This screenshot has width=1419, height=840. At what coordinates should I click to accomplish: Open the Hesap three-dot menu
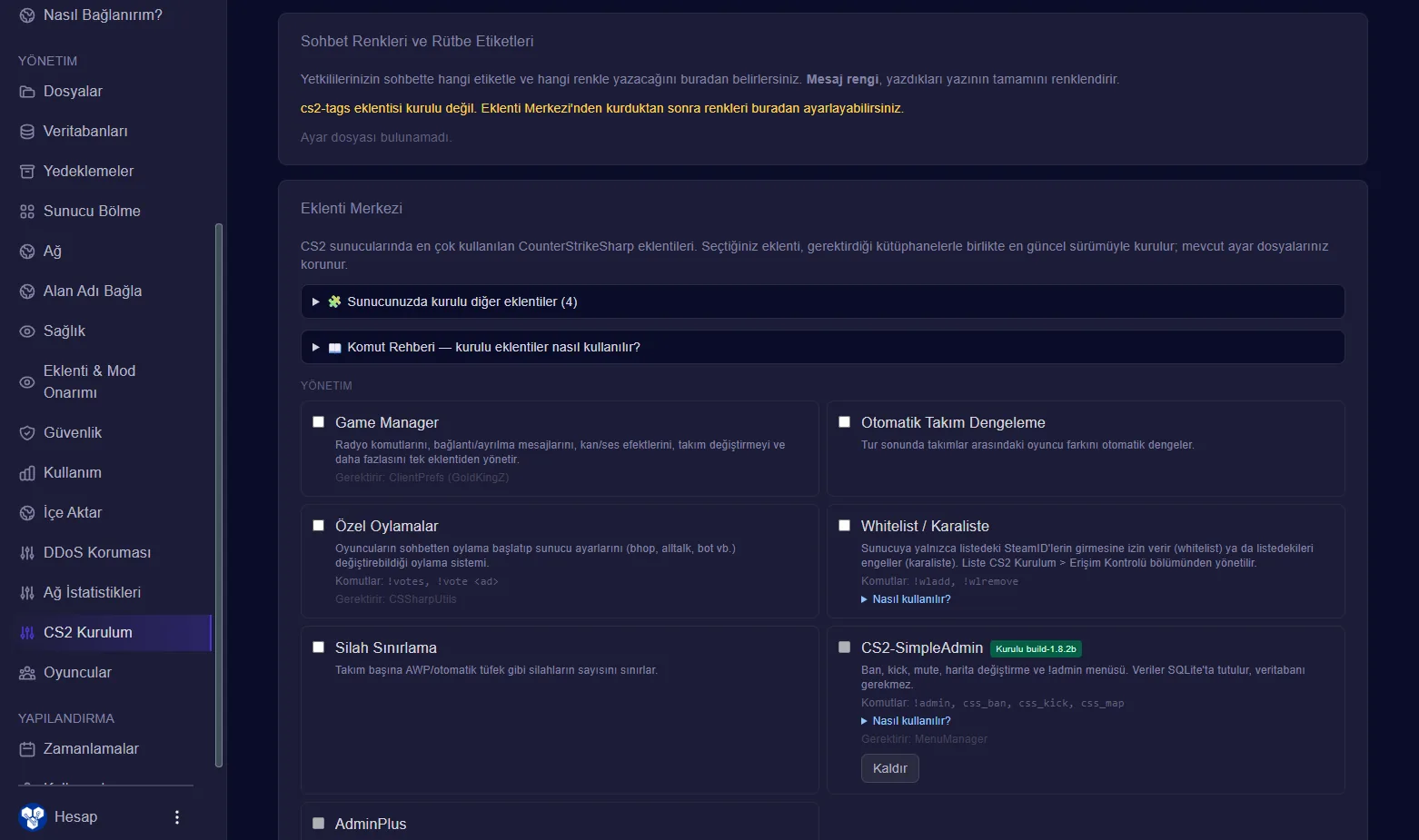[177, 817]
